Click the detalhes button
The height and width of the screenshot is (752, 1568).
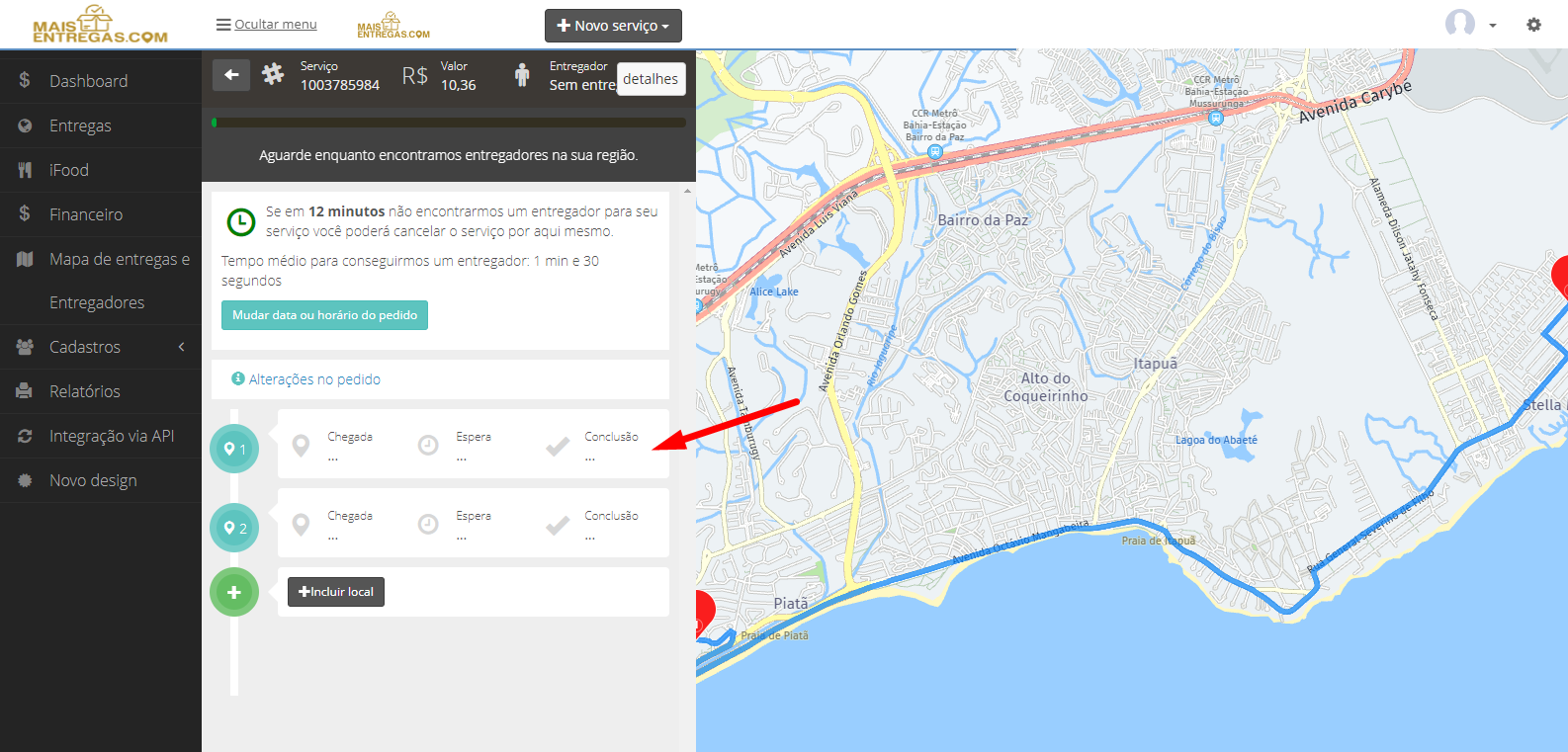(651, 79)
